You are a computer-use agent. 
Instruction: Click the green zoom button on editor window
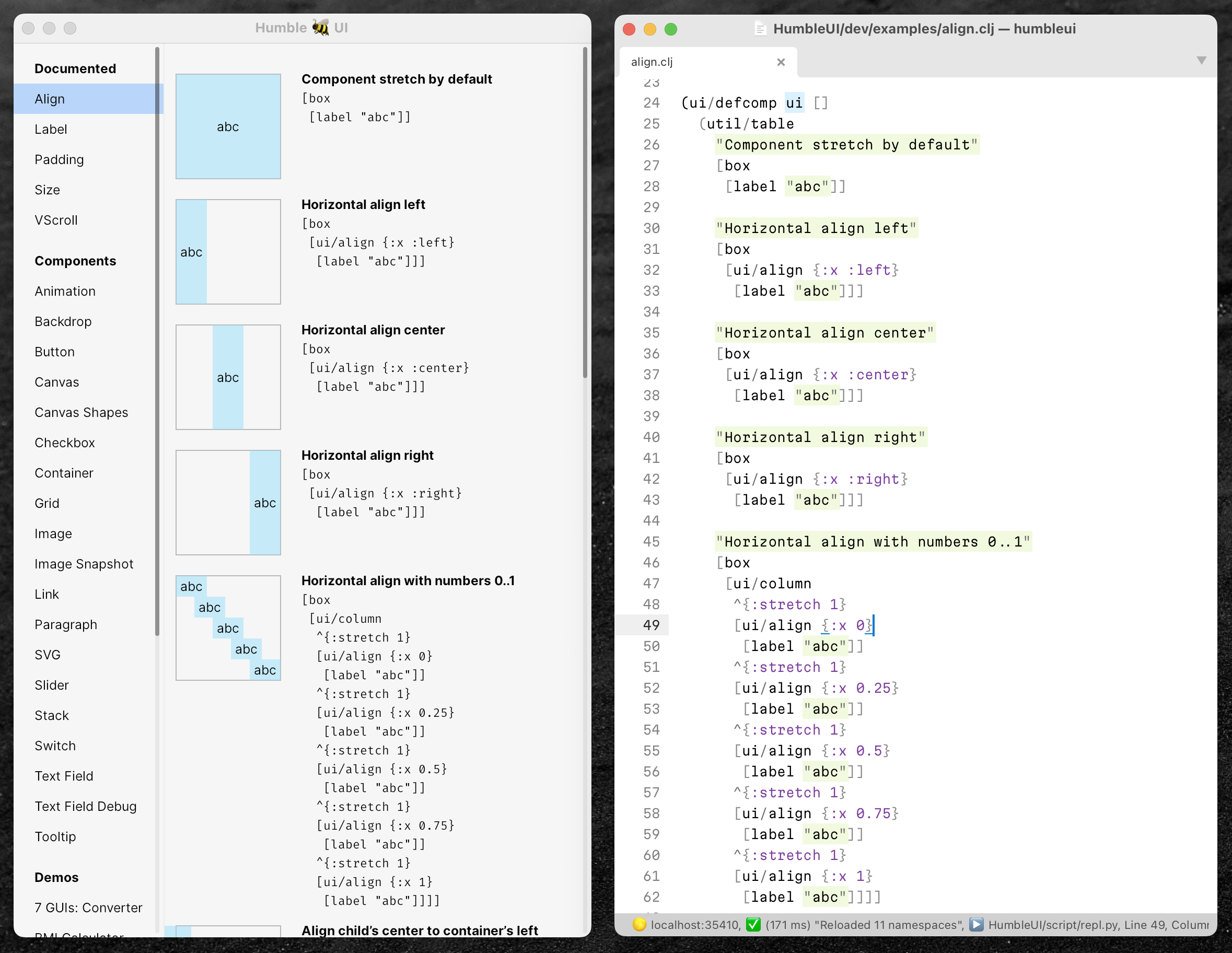671,29
